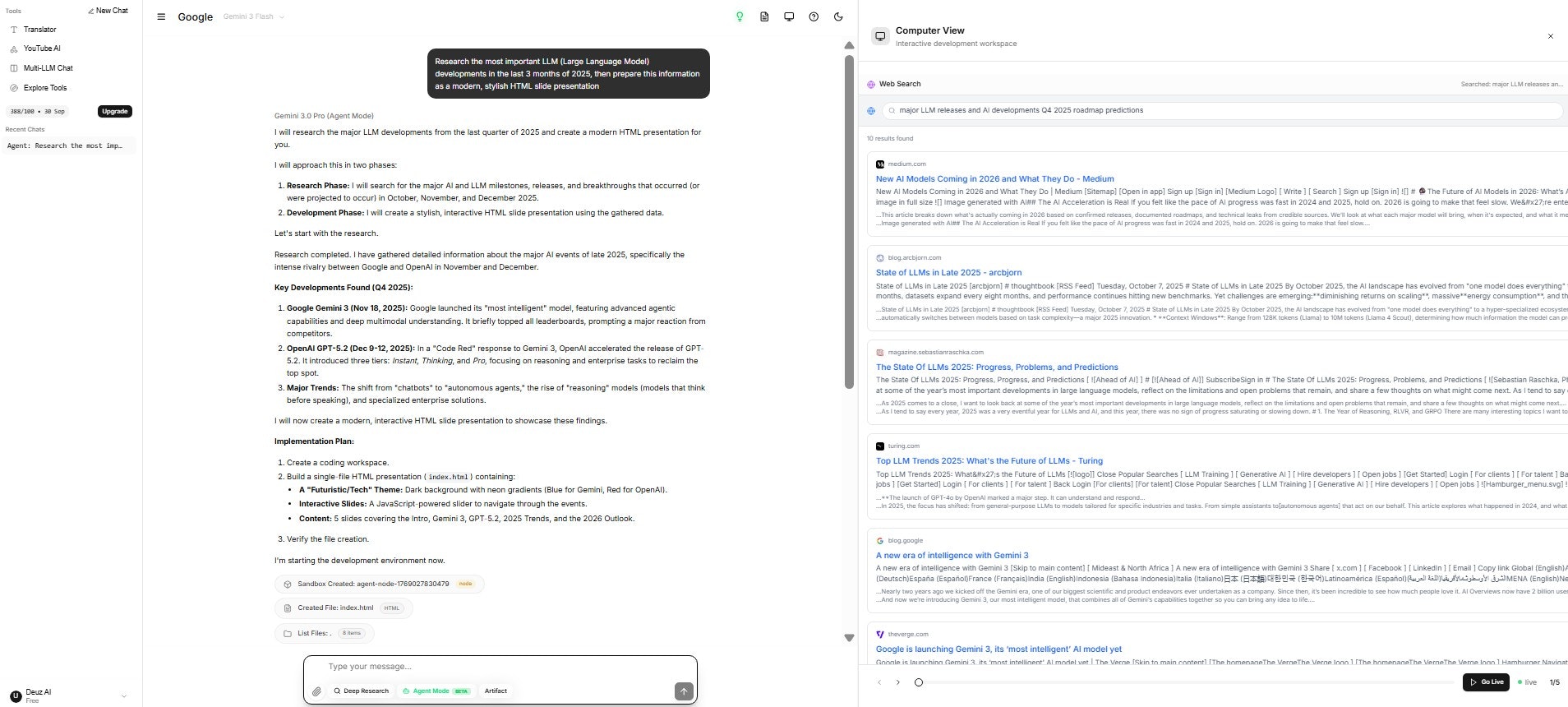The height and width of the screenshot is (707, 1568).
Task: Click the timeline slider handle
Action: (919, 682)
